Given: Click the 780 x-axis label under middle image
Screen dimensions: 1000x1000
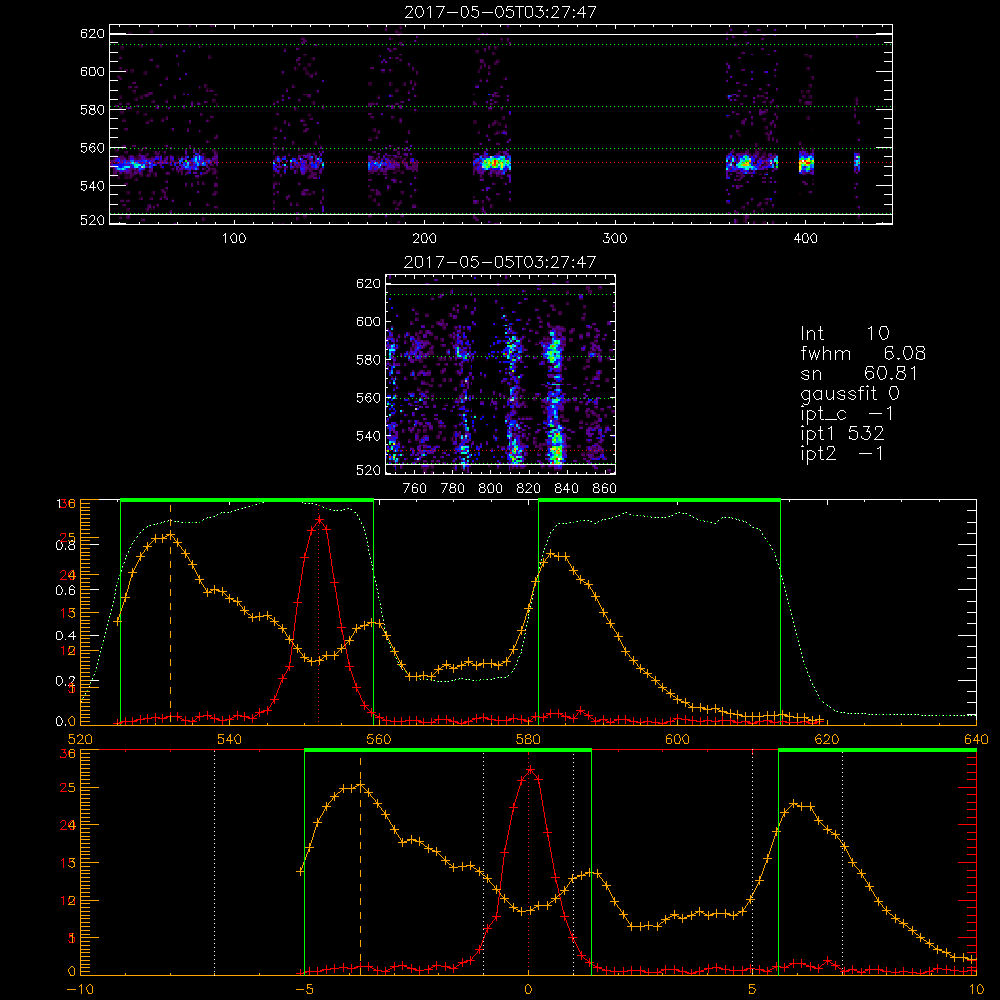Looking at the screenshot, I should 453,489.
